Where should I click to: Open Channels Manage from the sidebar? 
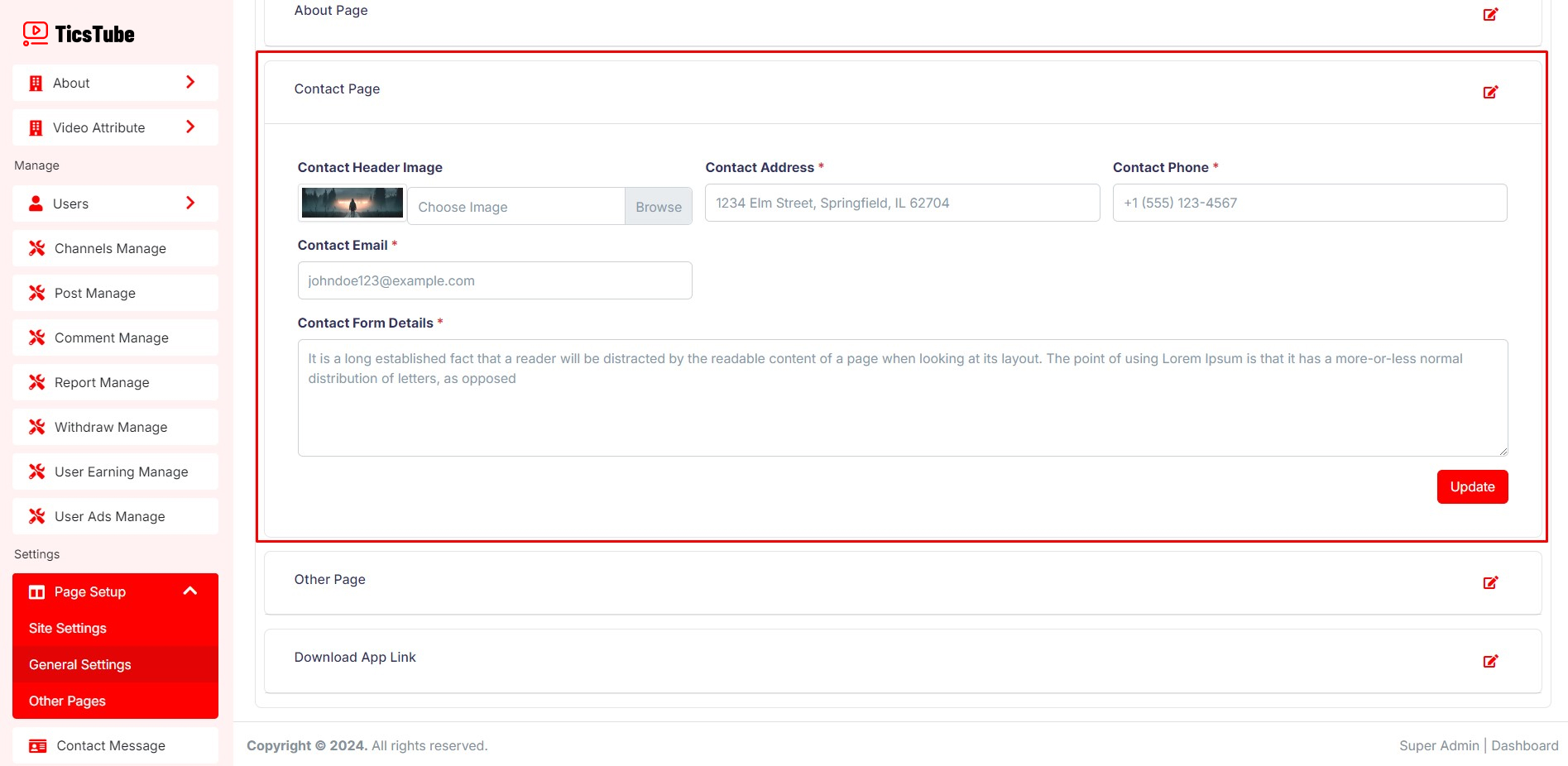110,248
